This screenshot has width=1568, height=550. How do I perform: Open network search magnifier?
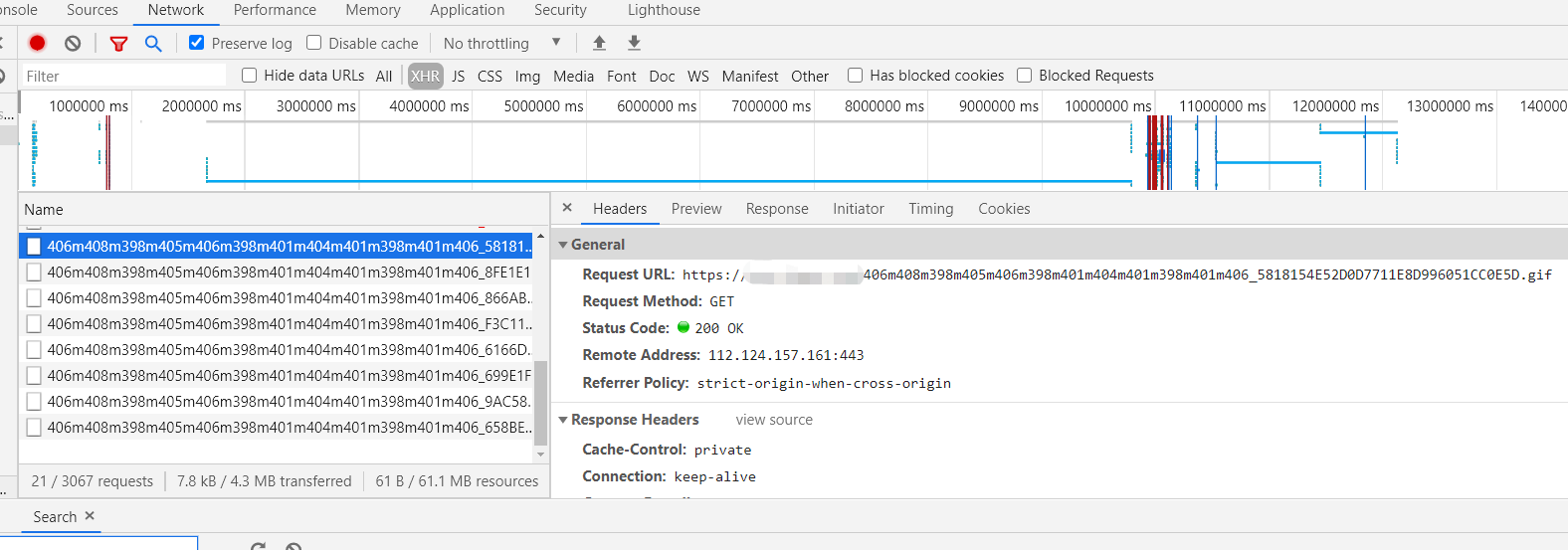point(153,44)
